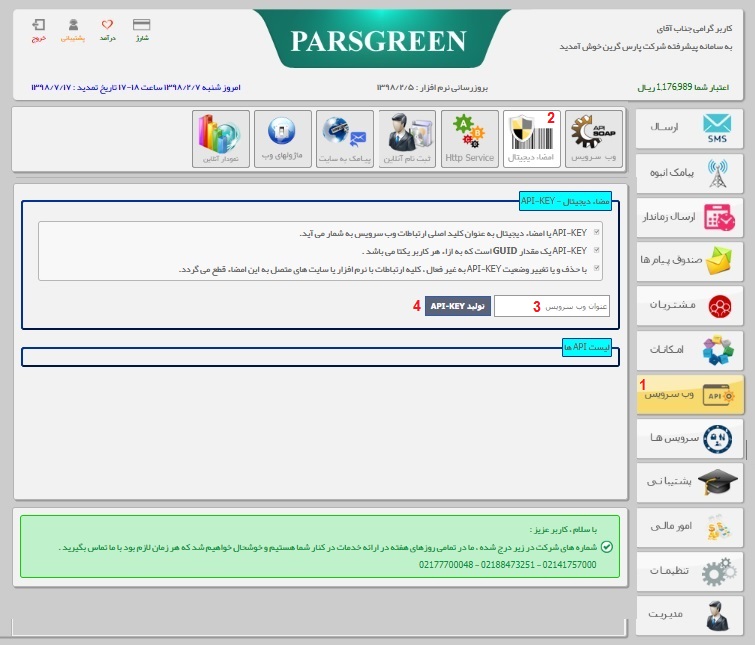This screenshot has width=755, height=645.
Task: Click the charge (شارژ) card icon
Action: [x=142, y=29]
